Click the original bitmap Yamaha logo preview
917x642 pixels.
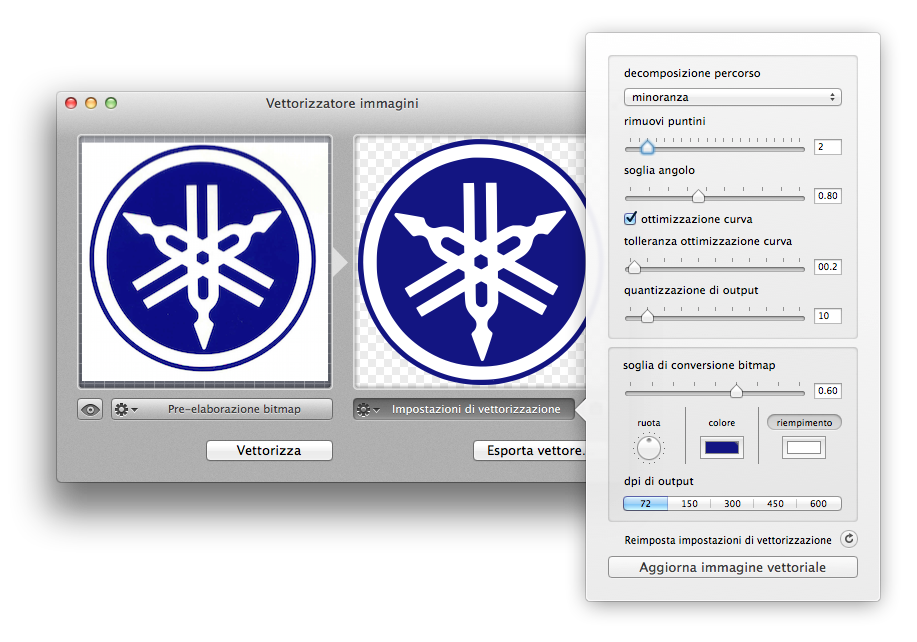pyautogui.click(x=205, y=262)
